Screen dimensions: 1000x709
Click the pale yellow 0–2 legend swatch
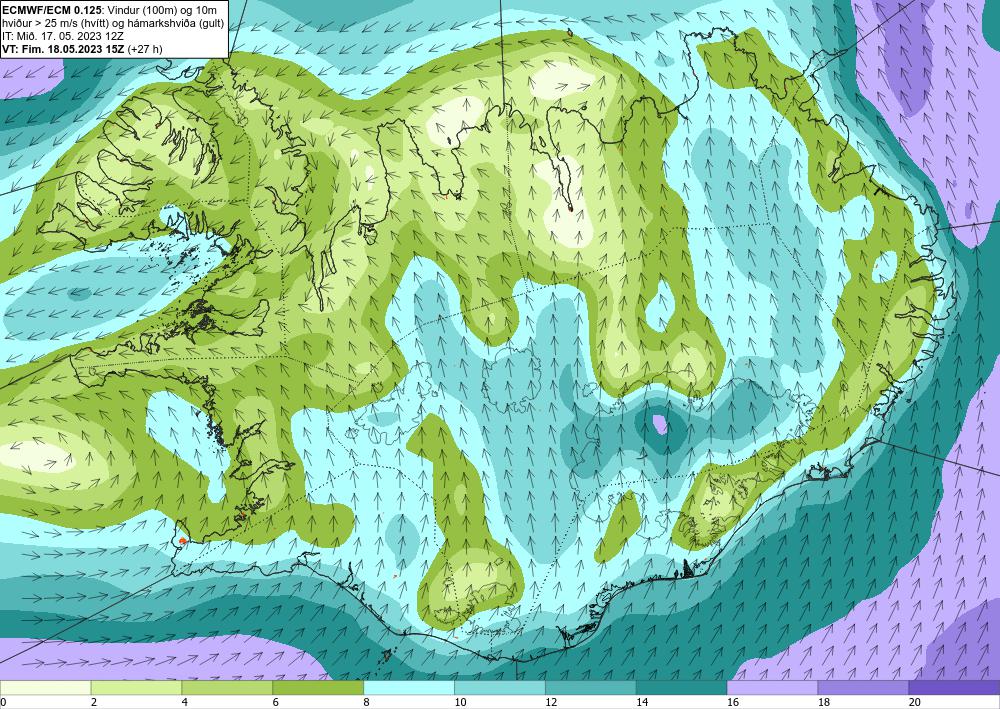coord(45,688)
